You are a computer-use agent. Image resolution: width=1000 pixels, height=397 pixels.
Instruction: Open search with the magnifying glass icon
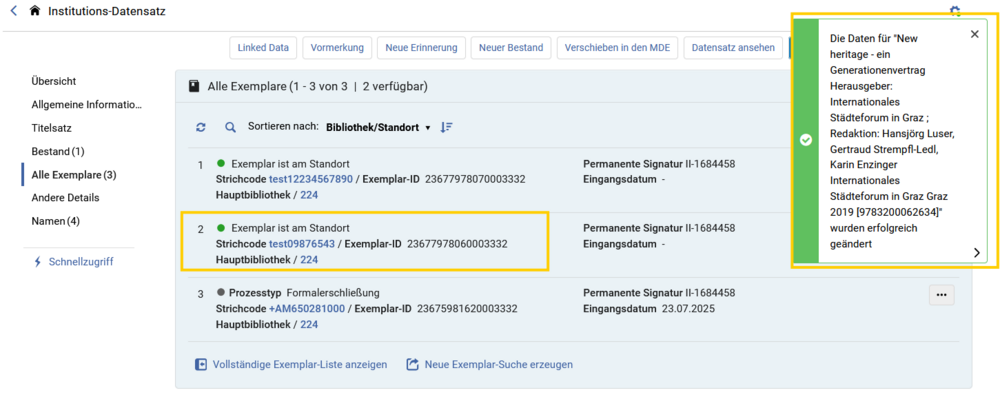230,128
